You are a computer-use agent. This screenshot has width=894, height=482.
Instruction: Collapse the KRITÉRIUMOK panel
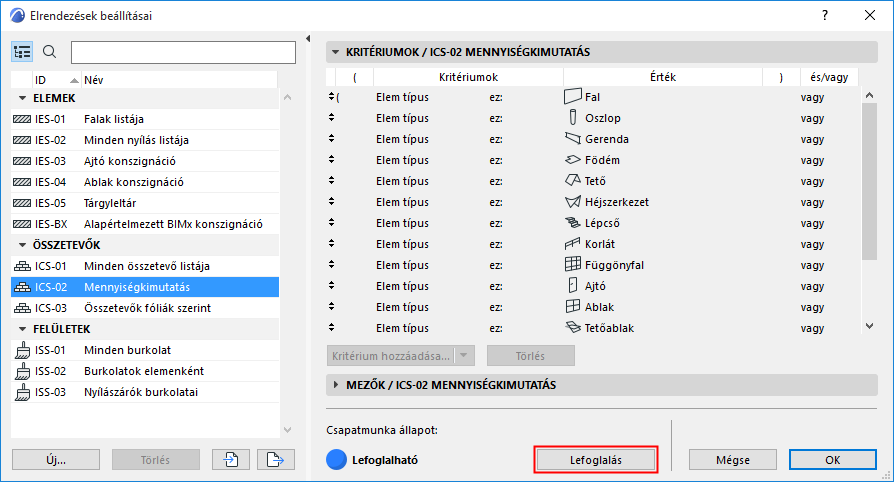335,51
